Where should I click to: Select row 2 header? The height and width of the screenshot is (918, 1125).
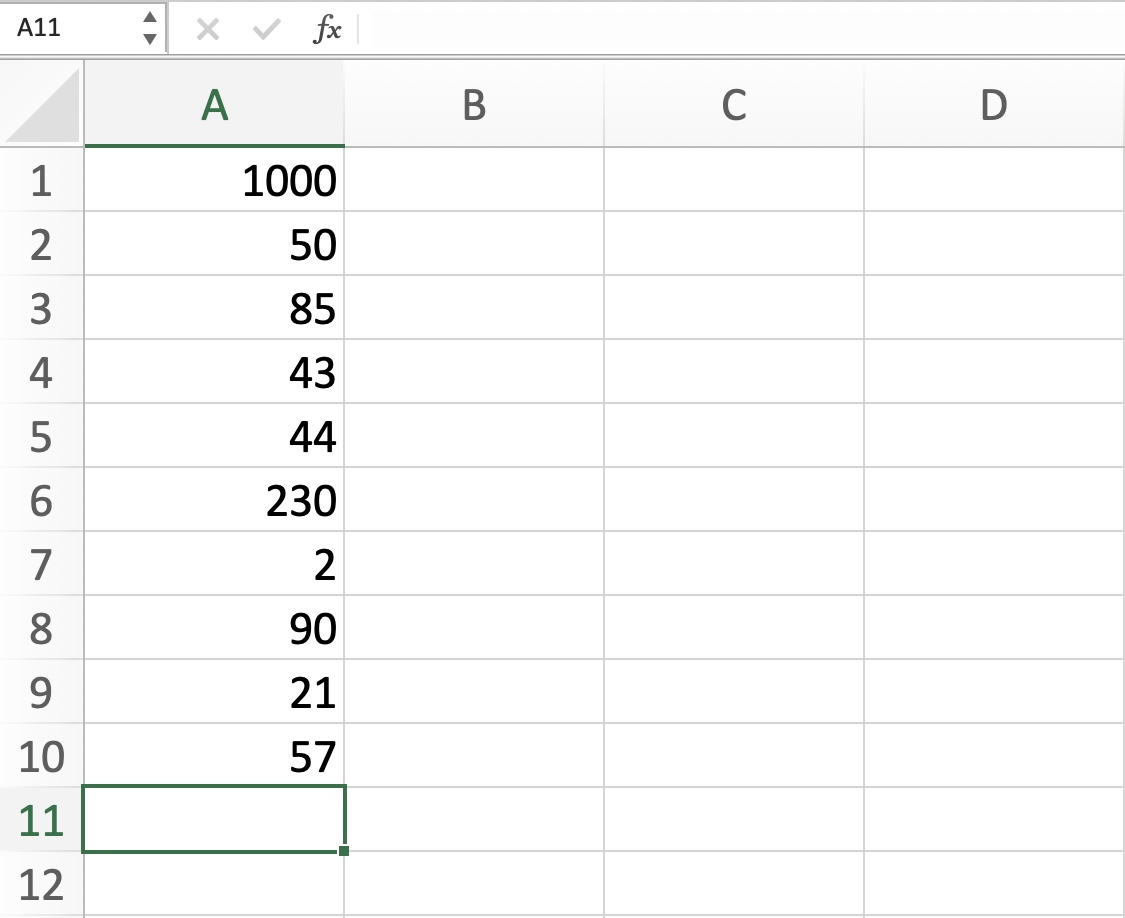pyautogui.click(x=42, y=243)
